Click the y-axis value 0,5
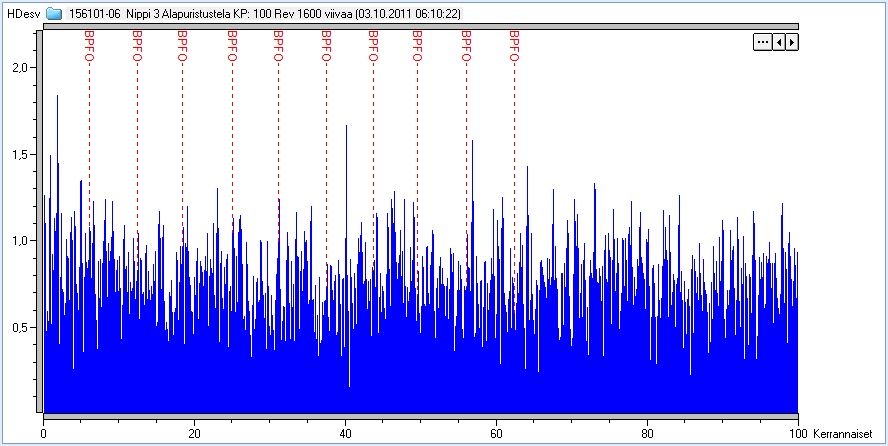The width and height of the screenshot is (888, 446). point(20,327)
